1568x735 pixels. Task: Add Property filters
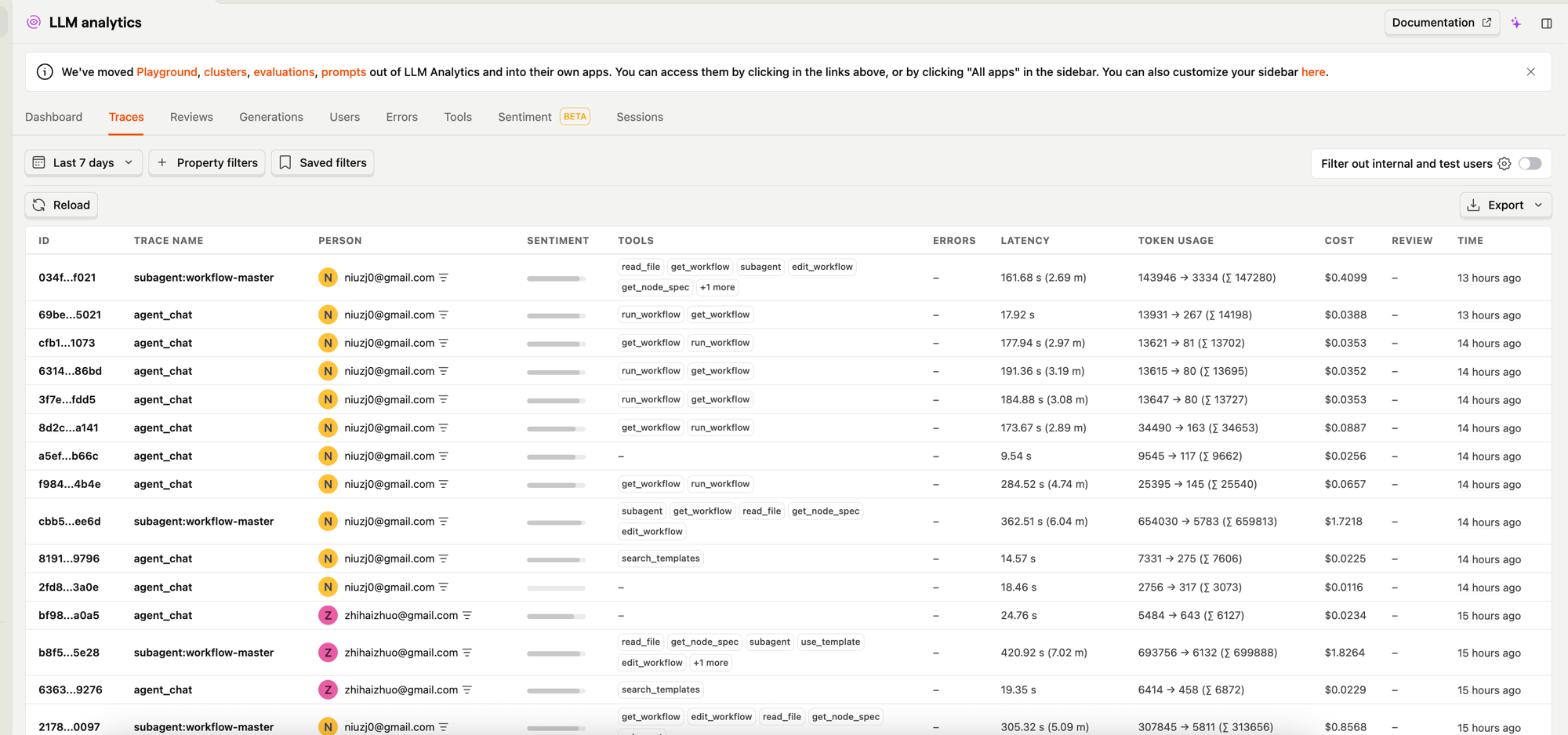pos(207,163)
